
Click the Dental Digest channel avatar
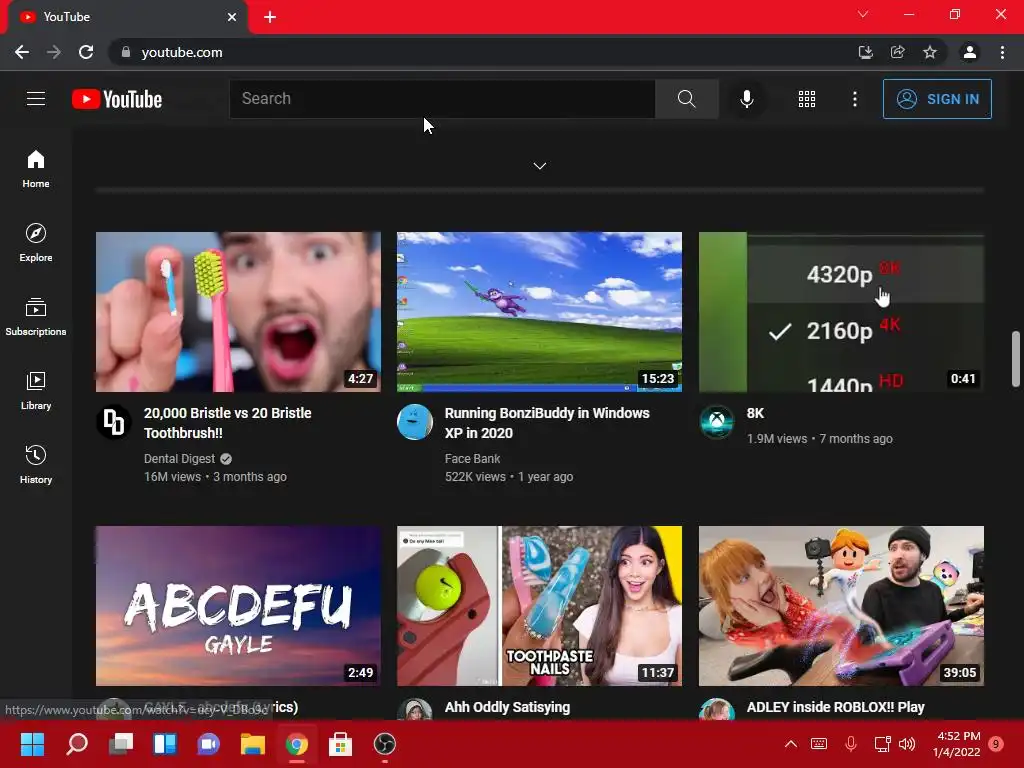click(114, 422)
